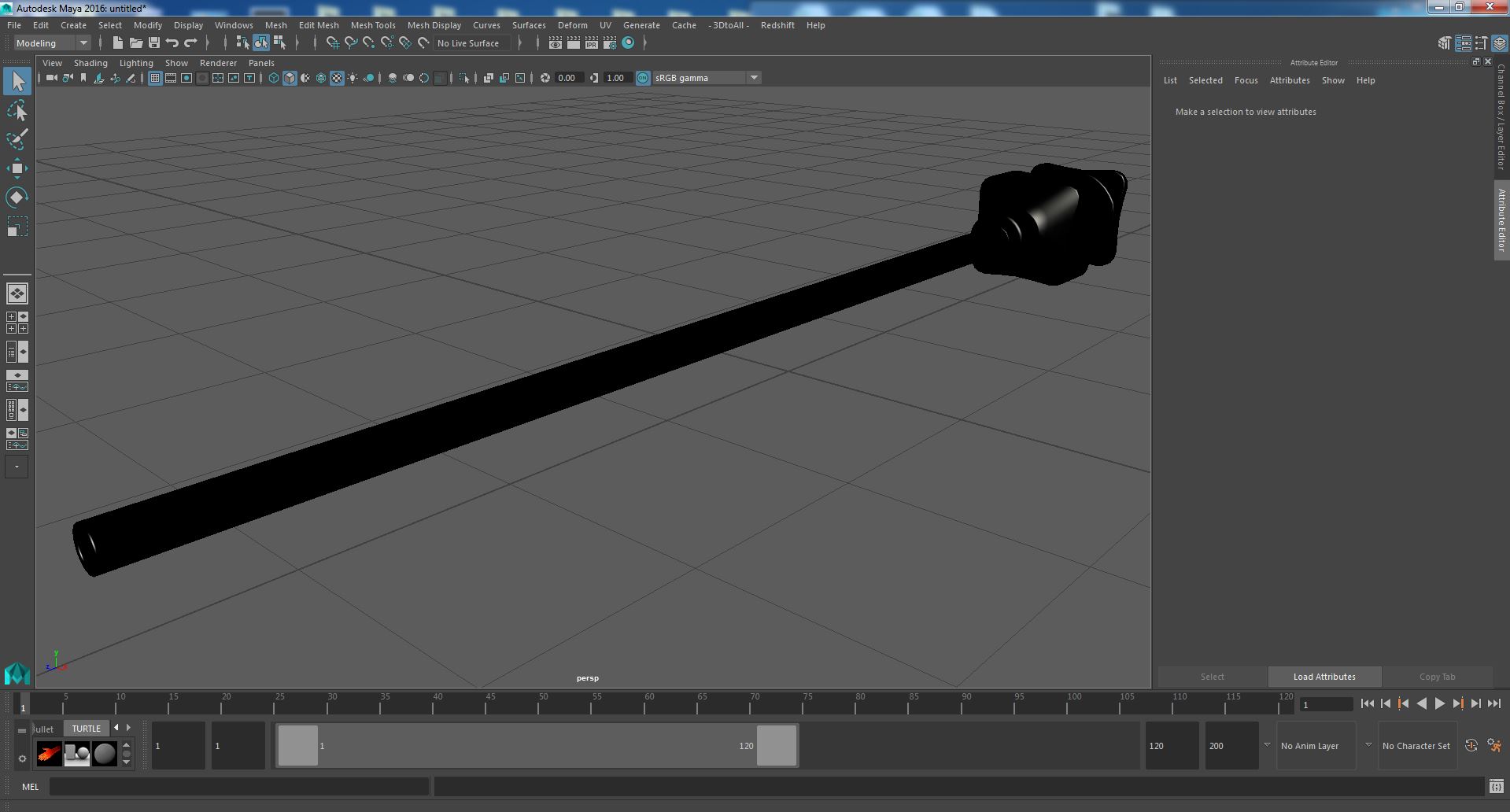Viewport: 1510px width, 812px height.
Task: Open a scene file
Action: [x=136, y=43]
